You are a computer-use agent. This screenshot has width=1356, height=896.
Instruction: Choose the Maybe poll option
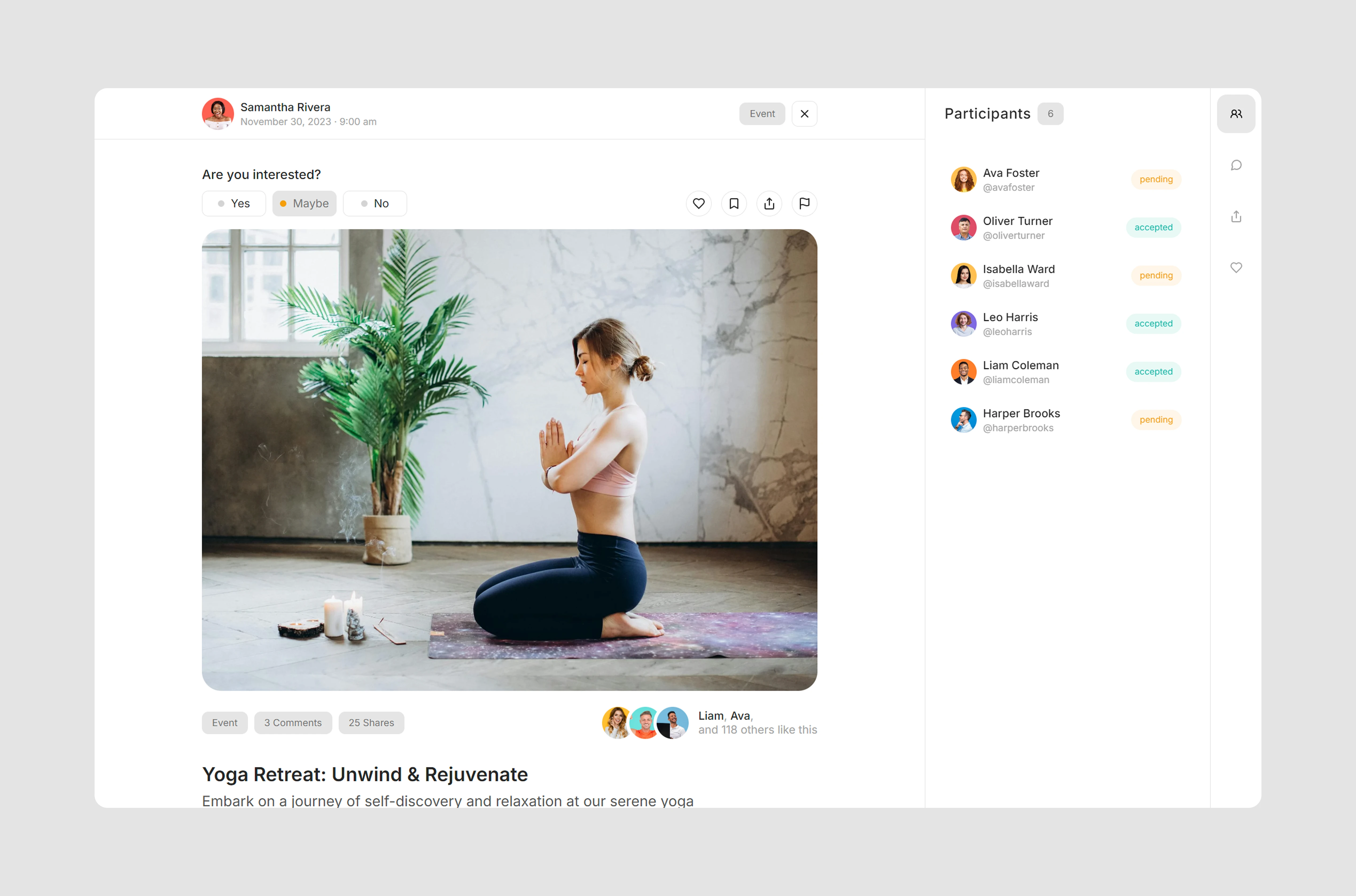304,203
